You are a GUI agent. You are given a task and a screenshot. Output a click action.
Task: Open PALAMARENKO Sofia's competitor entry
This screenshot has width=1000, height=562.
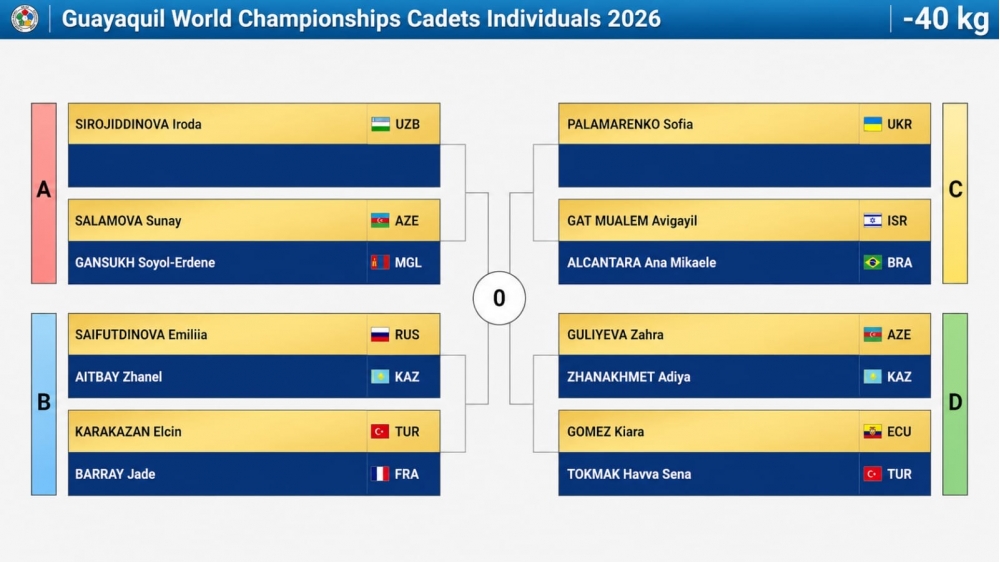tap(744, 124)
